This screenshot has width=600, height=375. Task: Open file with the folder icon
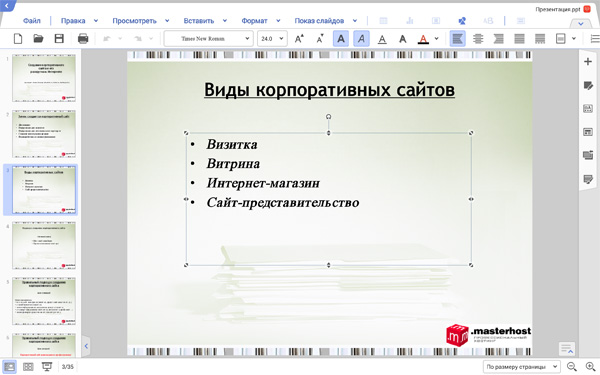38,39
